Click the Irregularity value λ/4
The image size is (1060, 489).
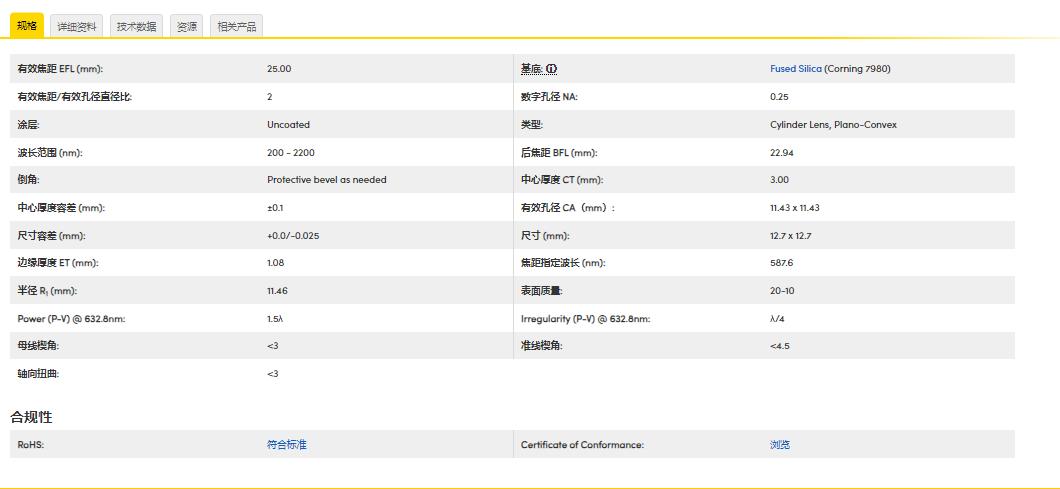coord(777,319)
